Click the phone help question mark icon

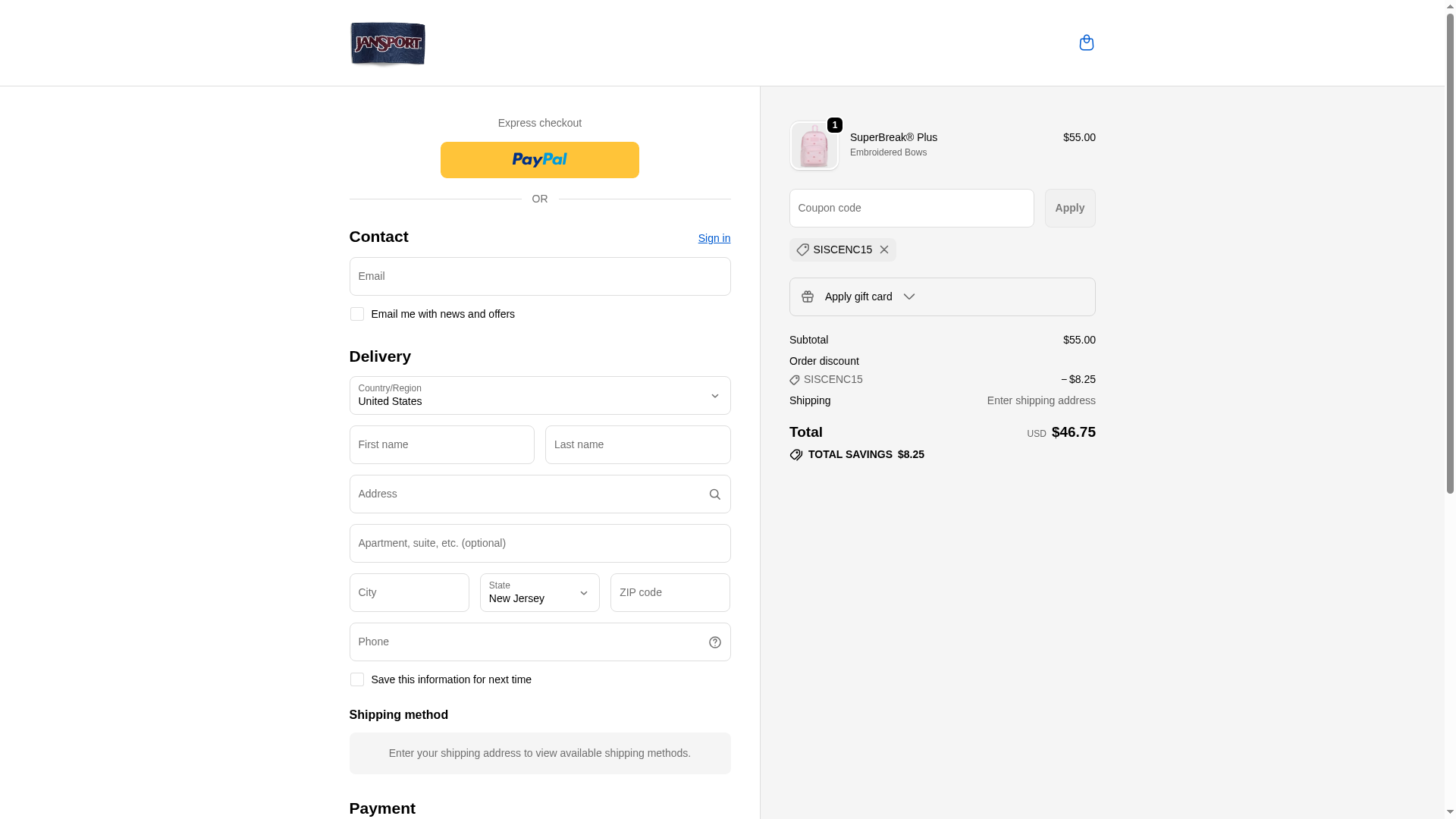pyautogui.click(x=714, y=642)
